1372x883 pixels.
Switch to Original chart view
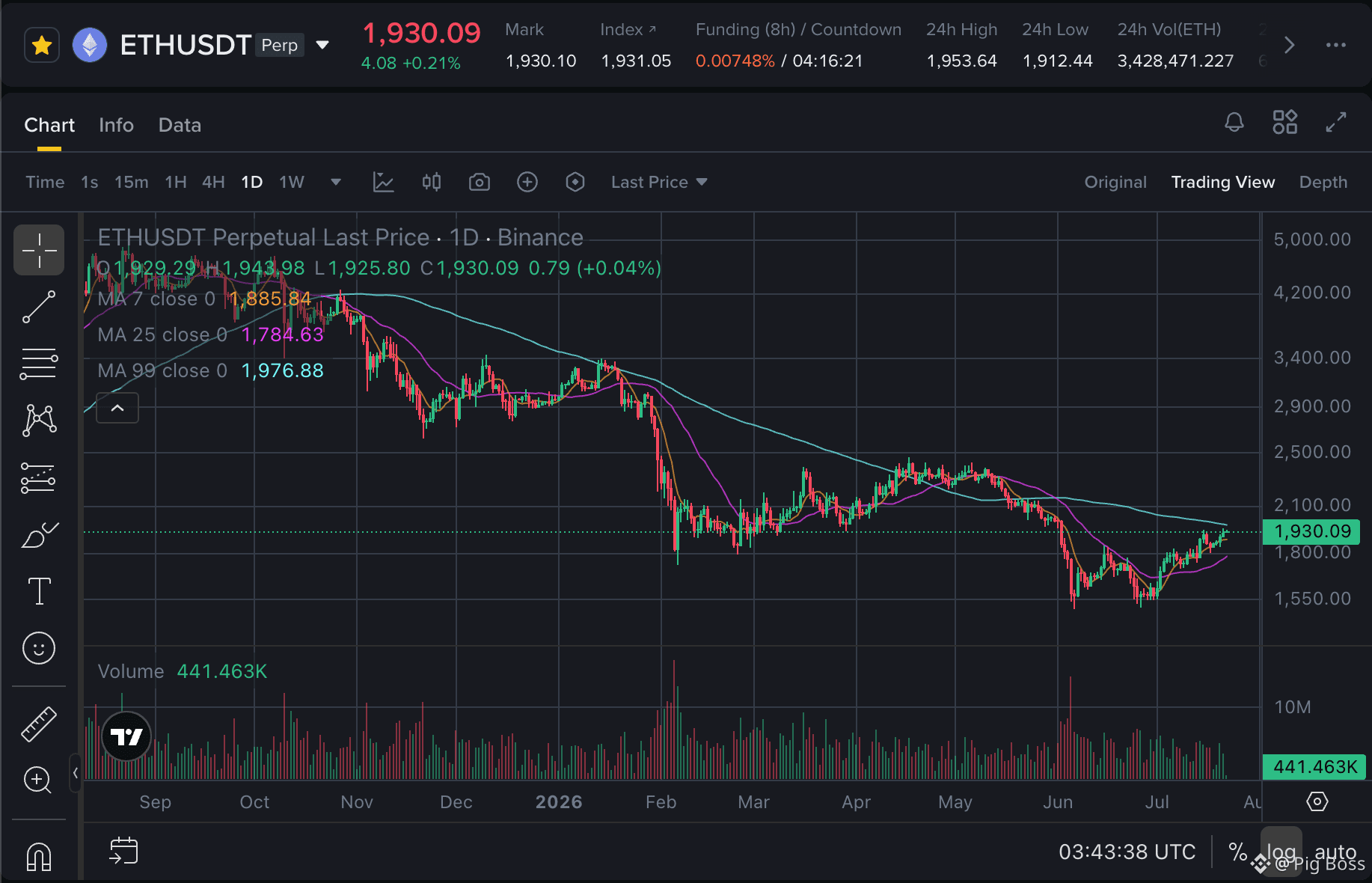[x=1115, y=182]
